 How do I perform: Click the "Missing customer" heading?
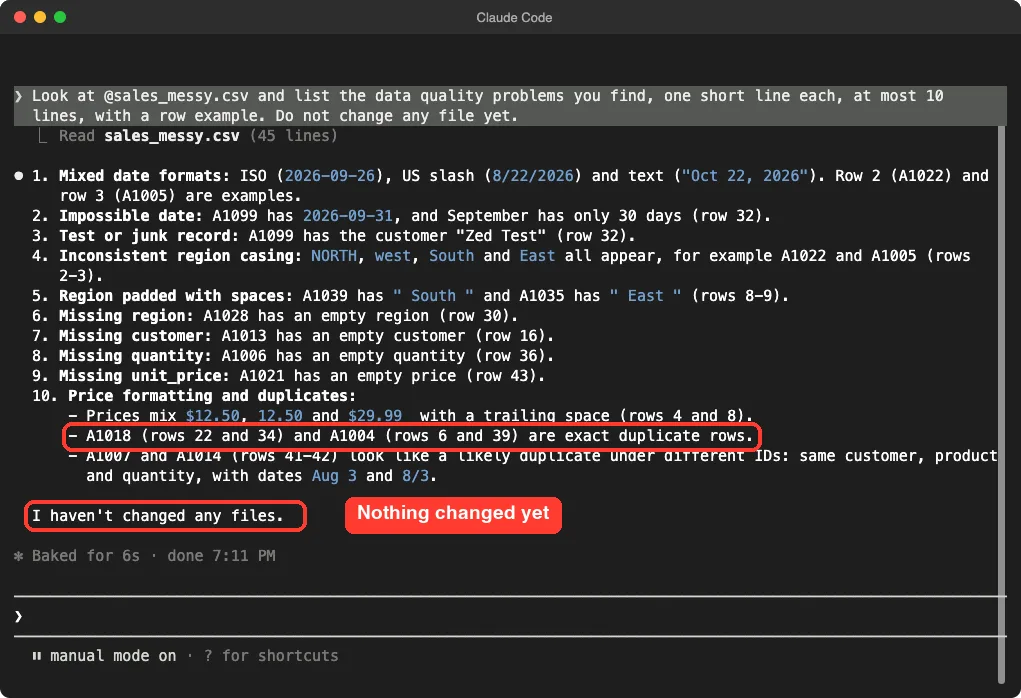135,336
